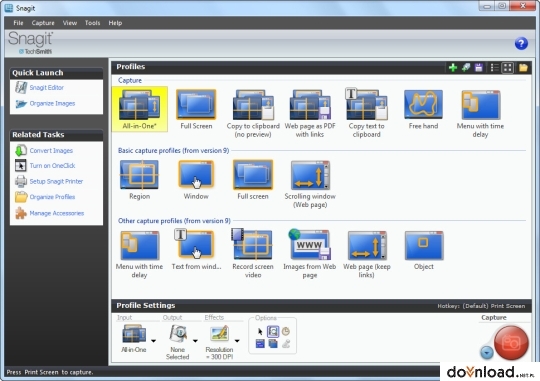This screenshot has width=540, height=381.
Task: Select the Object capture profile
Action: [424, 251]
